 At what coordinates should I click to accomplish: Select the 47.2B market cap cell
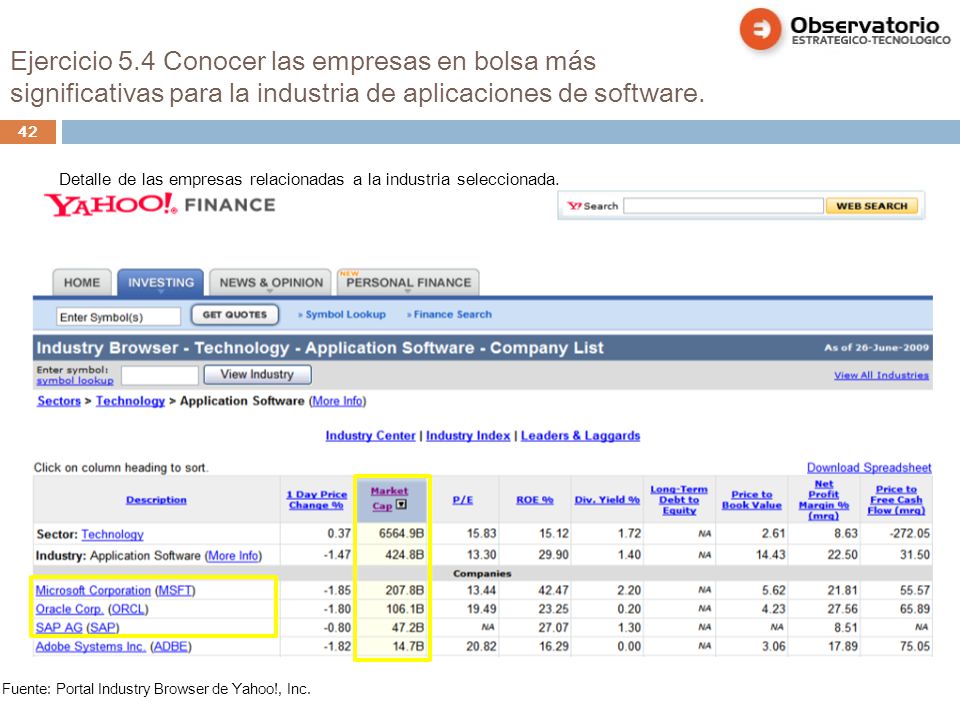point(408,627)
